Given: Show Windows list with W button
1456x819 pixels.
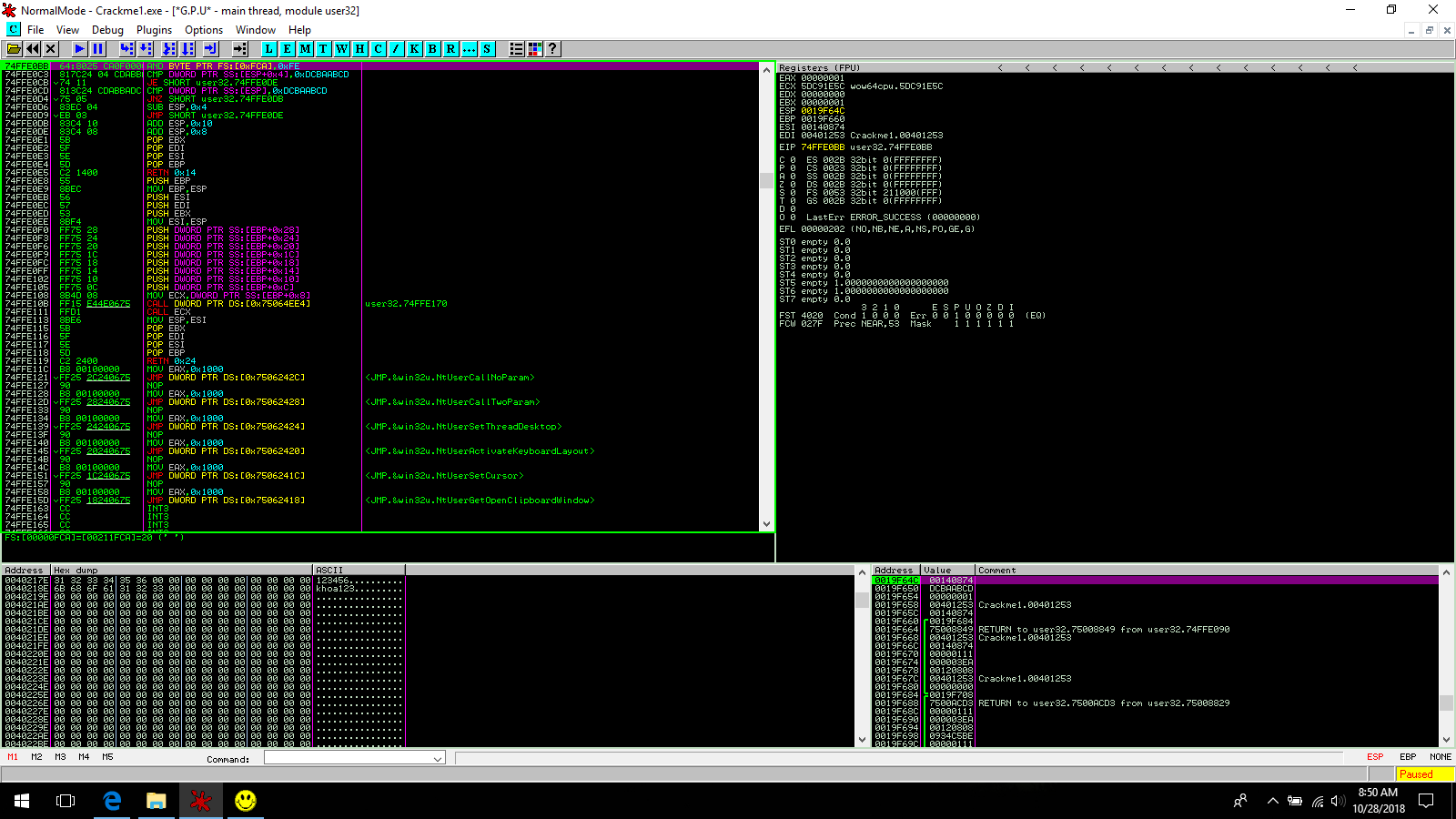Looking at the screenshot, I should [342, 49].
